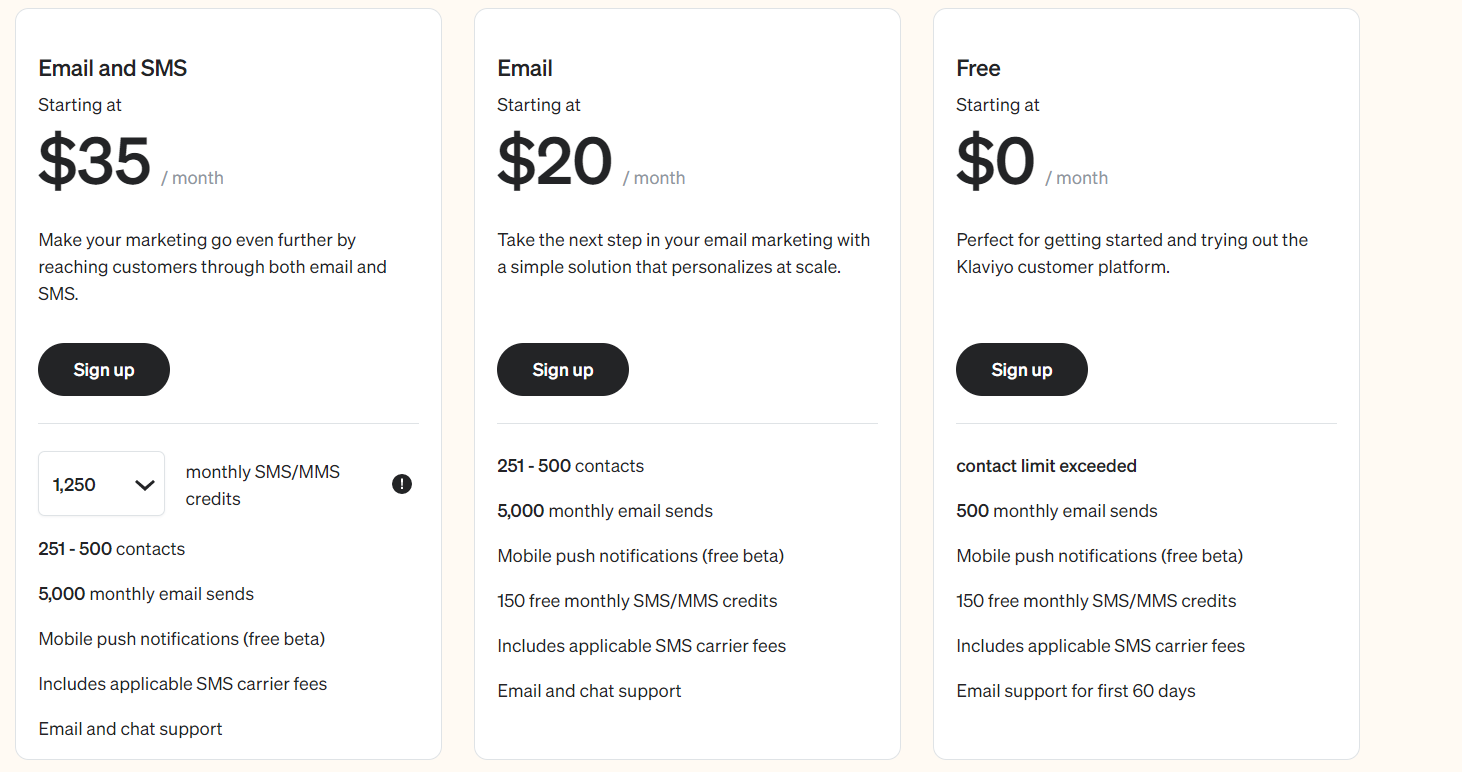Click Free plan's Klaviyo customer platform description

coord(1132,254)
